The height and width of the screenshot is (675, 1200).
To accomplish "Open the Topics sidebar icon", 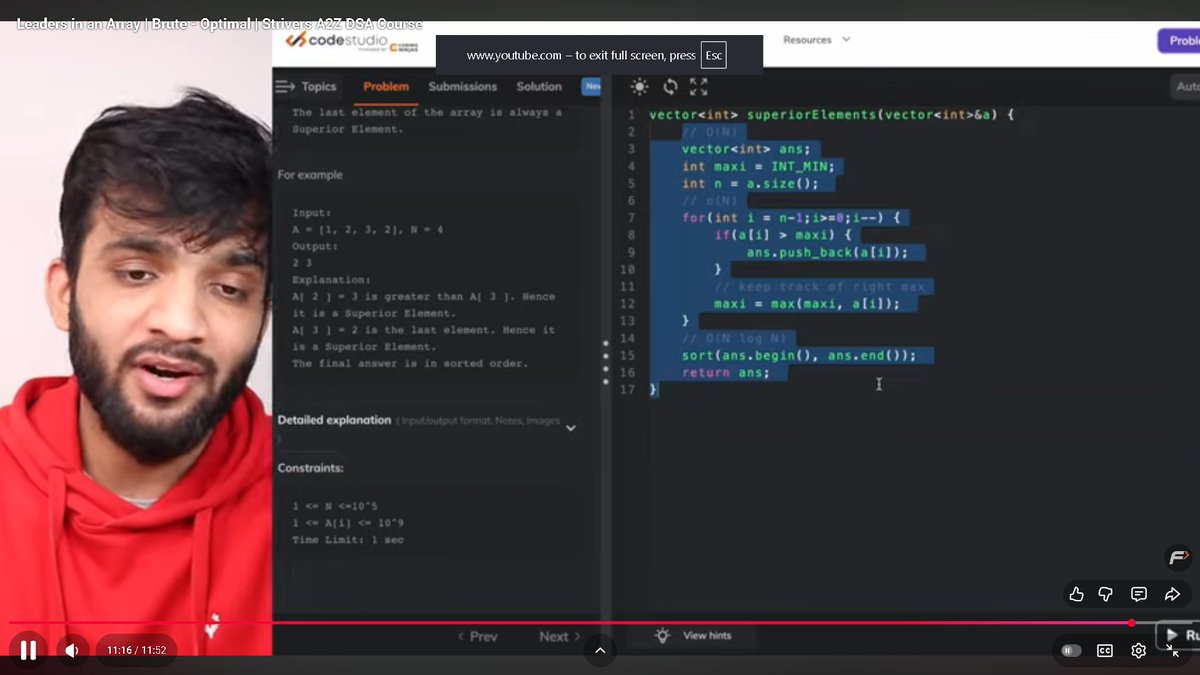I will 286,86.
